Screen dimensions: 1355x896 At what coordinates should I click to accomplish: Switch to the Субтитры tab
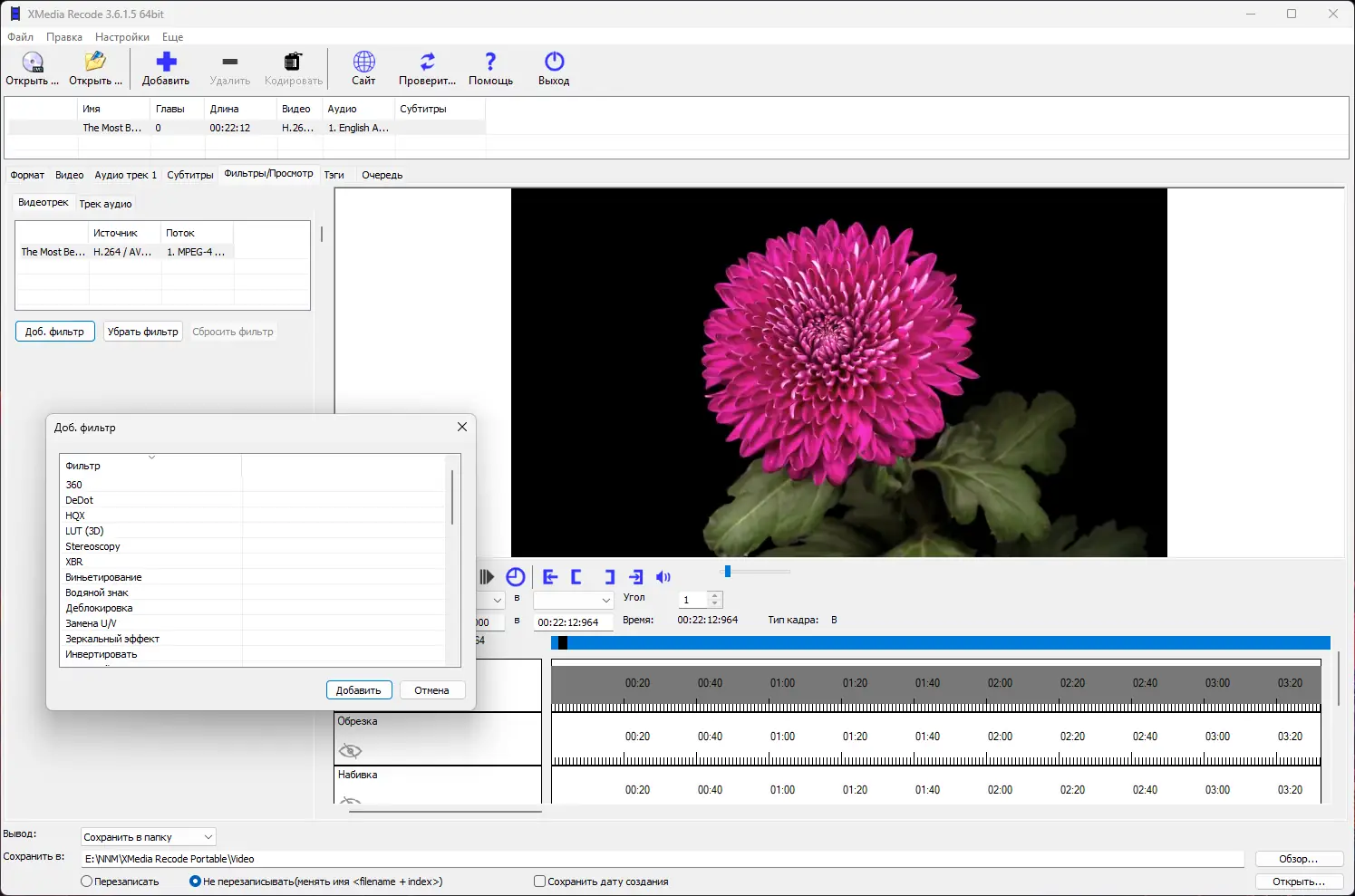point(189,175)
